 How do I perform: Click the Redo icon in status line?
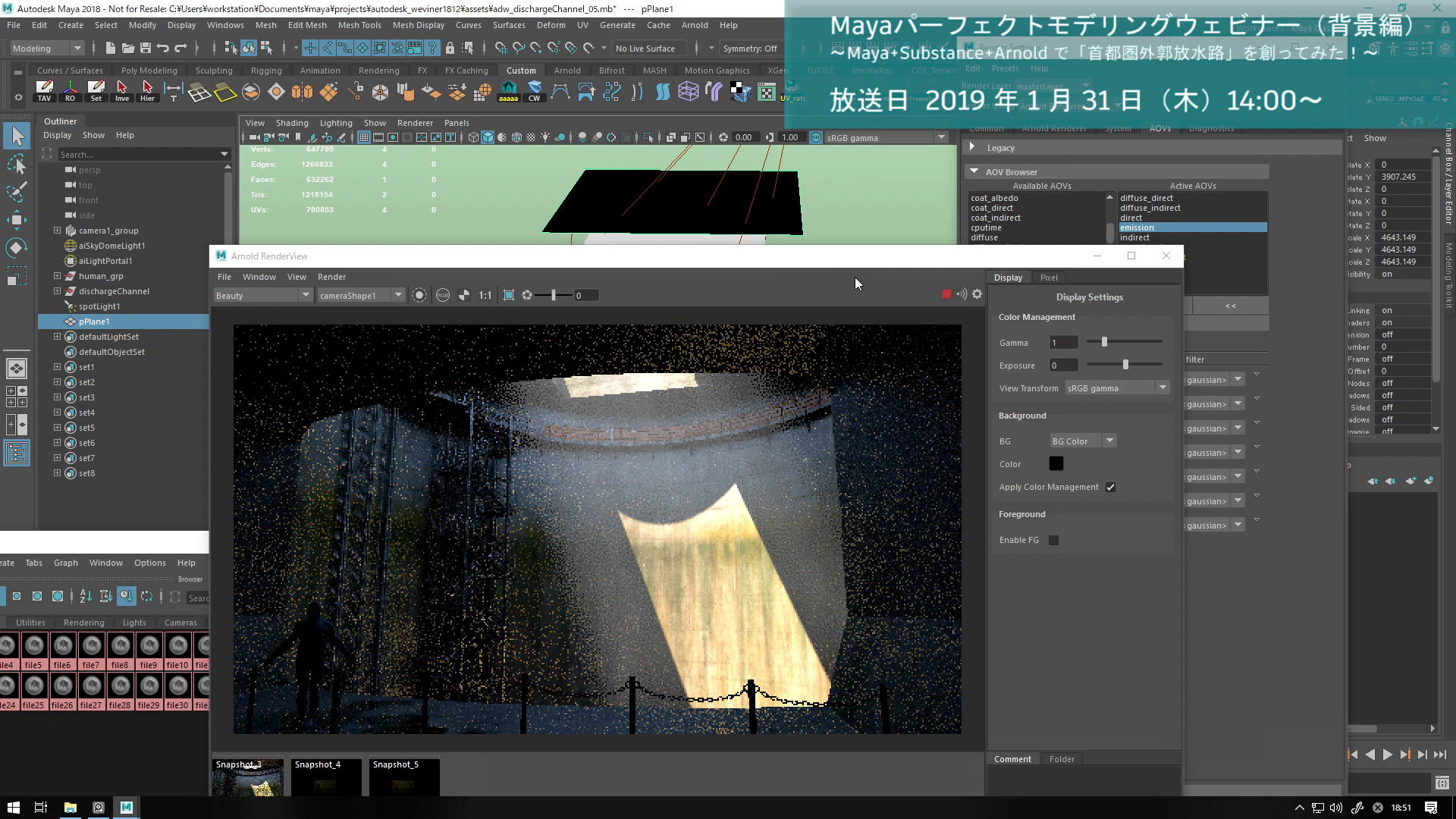180,48
